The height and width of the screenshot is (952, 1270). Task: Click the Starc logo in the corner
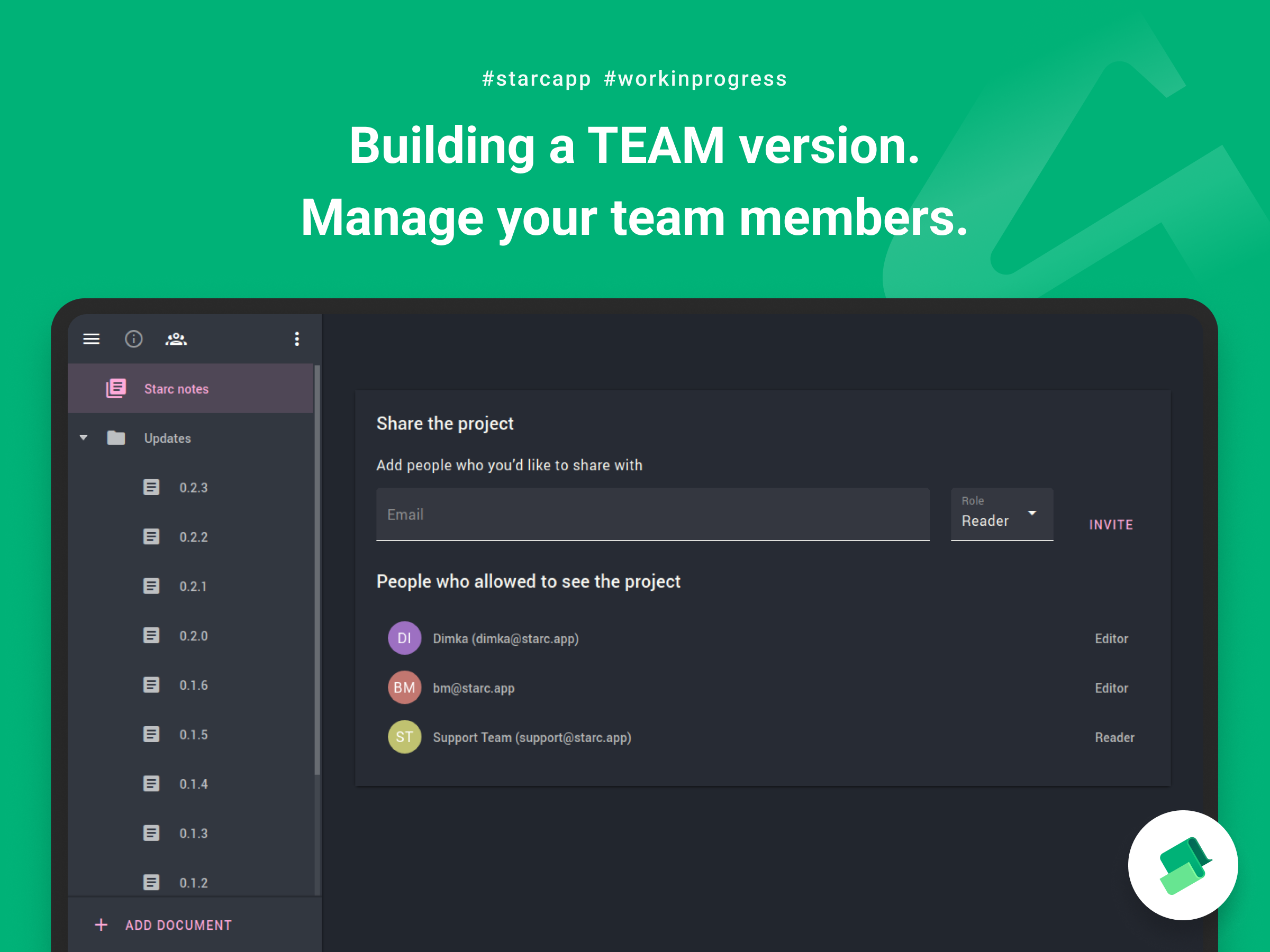[1183, 865]
